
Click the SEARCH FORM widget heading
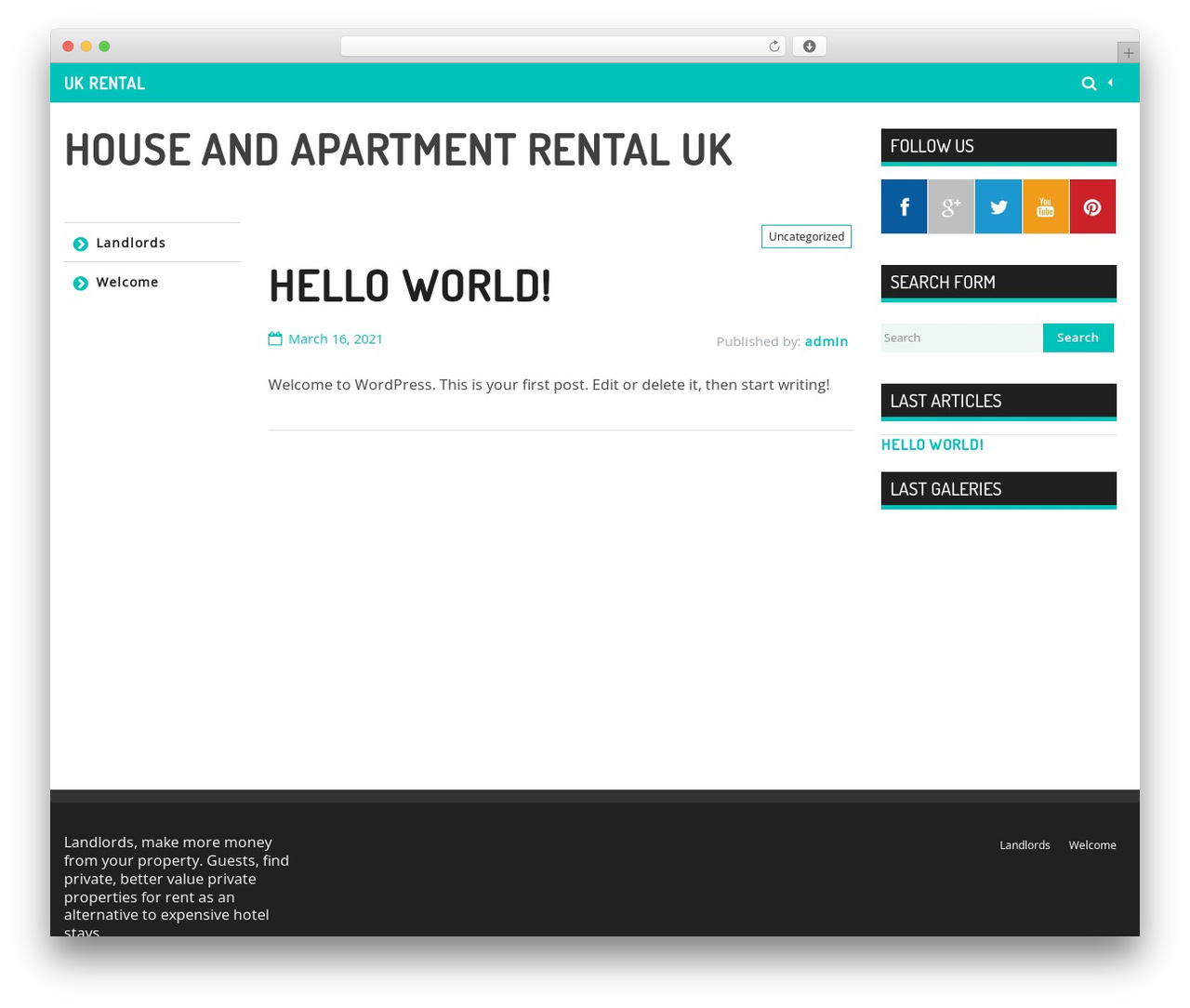[x=998, y=283]
